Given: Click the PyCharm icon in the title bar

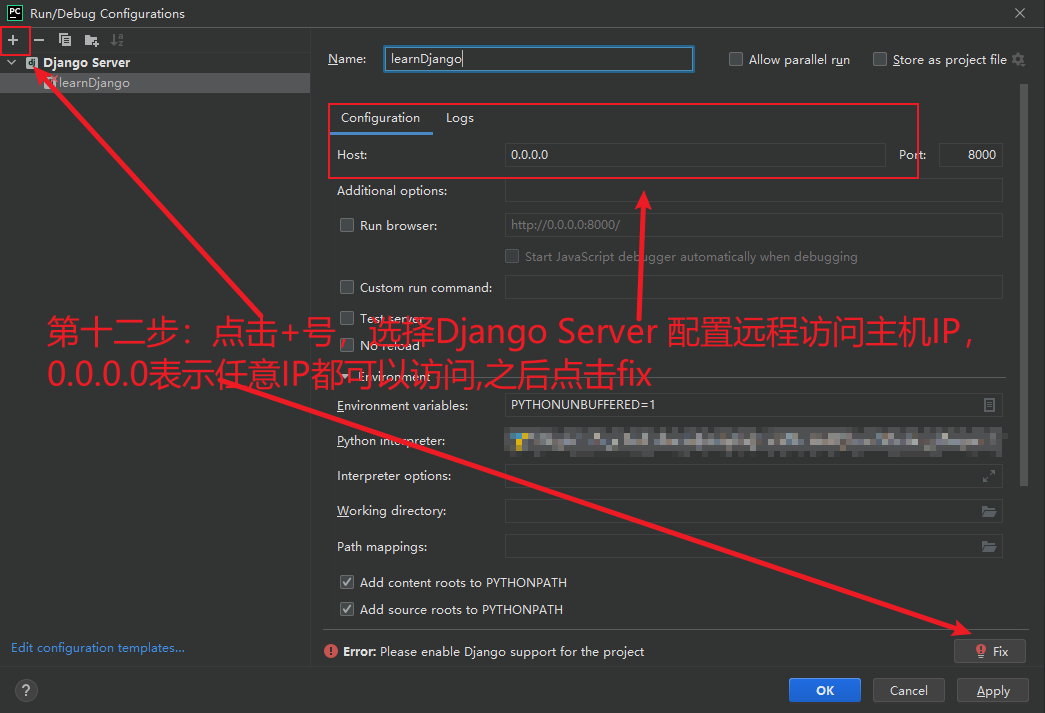Looking at the screenshot, I should [x=15, y=13].
